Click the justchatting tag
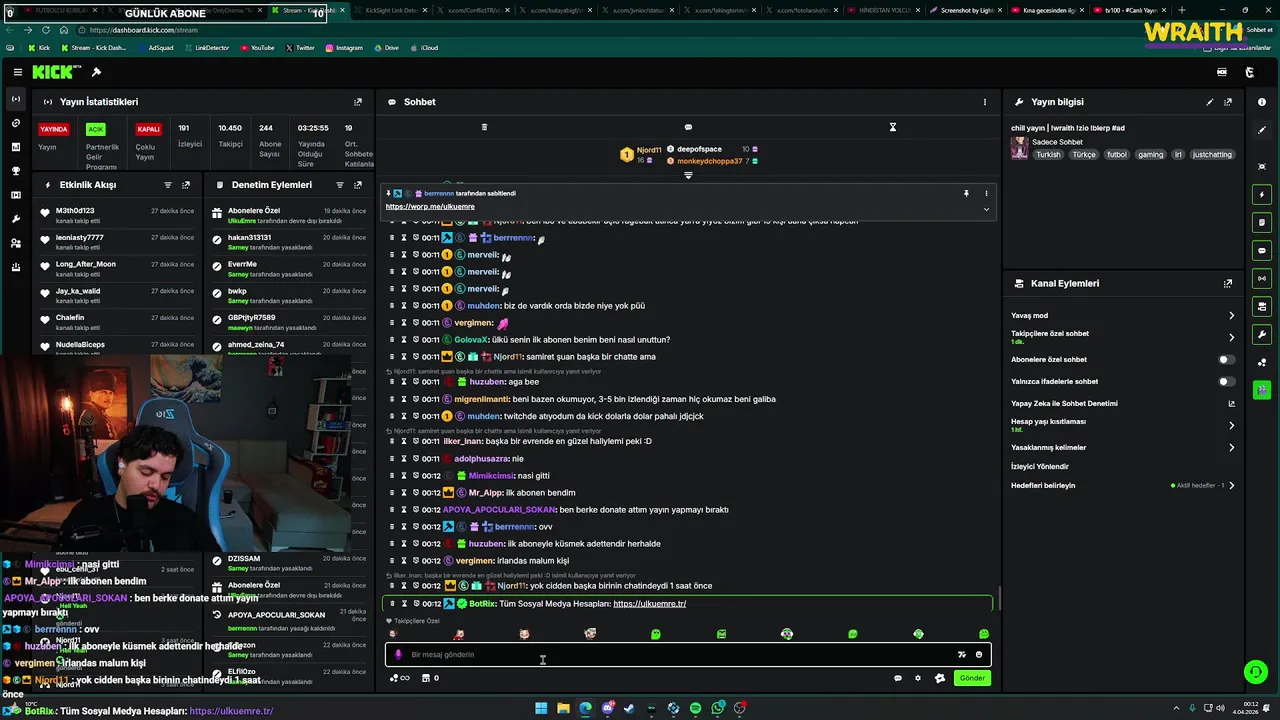1280x720 pixels. tap(1212, 155)
